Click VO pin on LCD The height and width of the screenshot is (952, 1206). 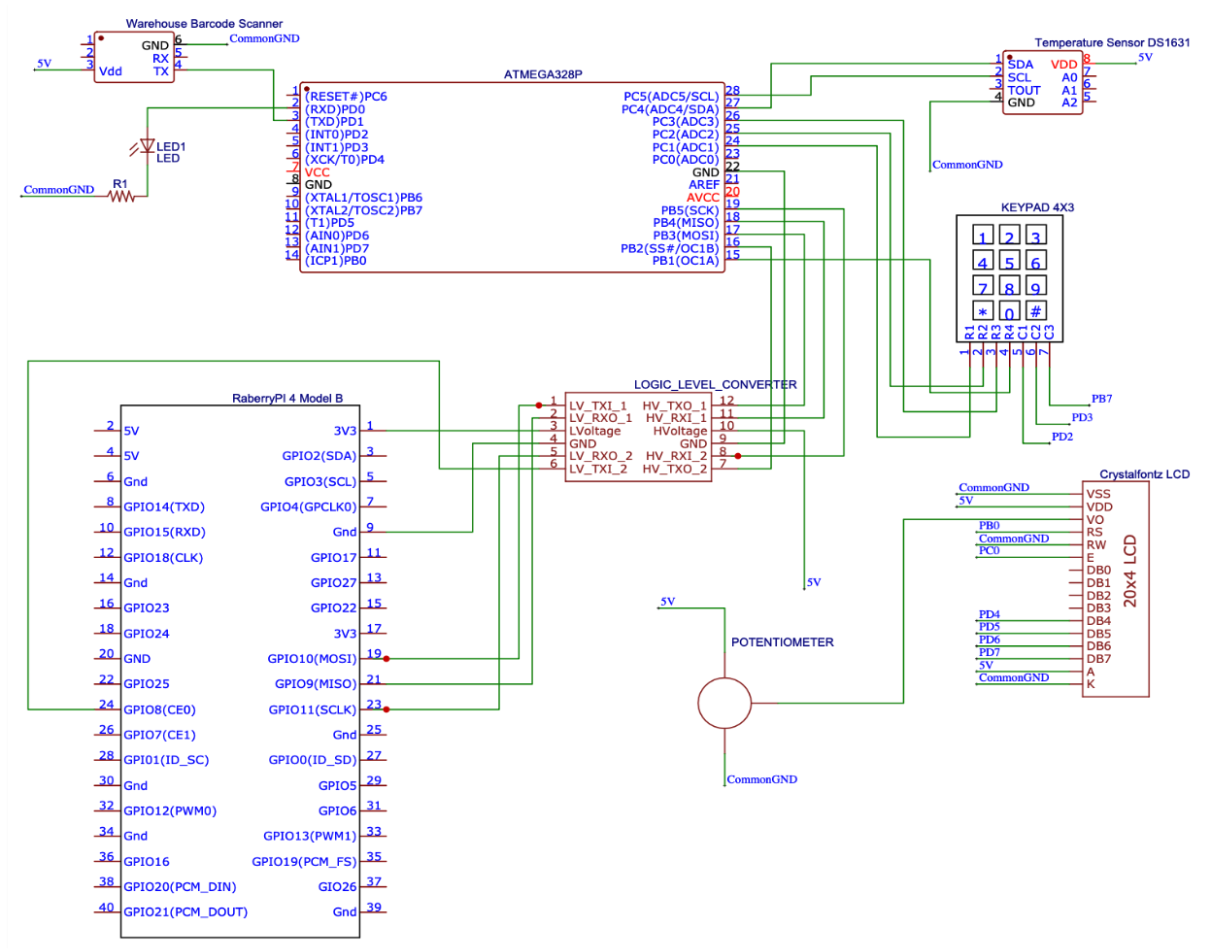coord(1095,519)
